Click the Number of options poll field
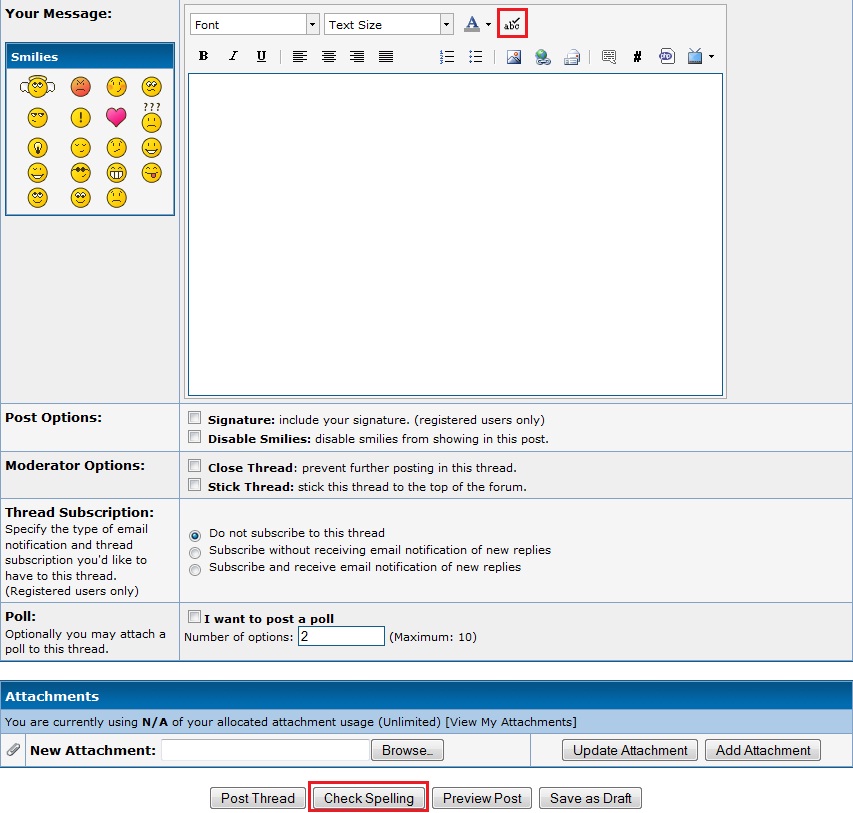This screenshot has height=813, width=853. point(341,636)
